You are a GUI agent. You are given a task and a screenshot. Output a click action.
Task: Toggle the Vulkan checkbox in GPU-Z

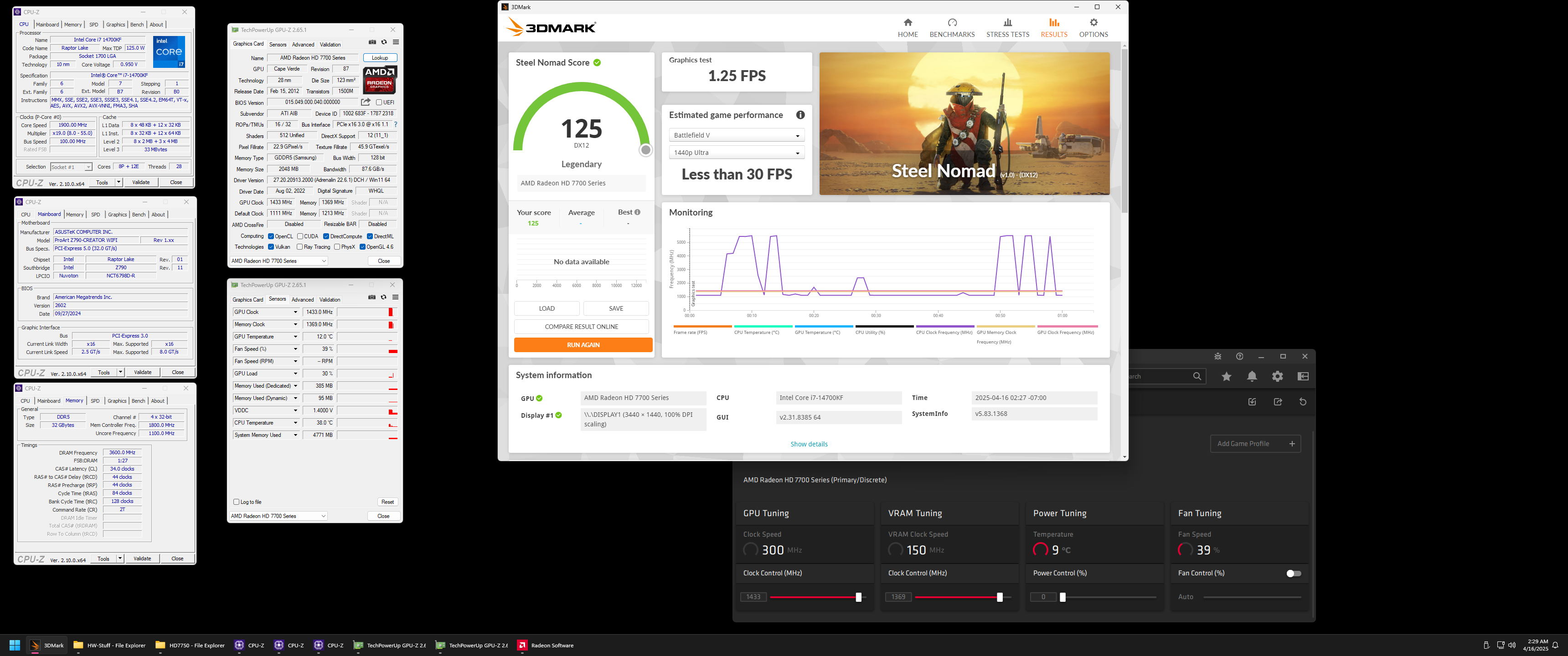click(271, 246)
